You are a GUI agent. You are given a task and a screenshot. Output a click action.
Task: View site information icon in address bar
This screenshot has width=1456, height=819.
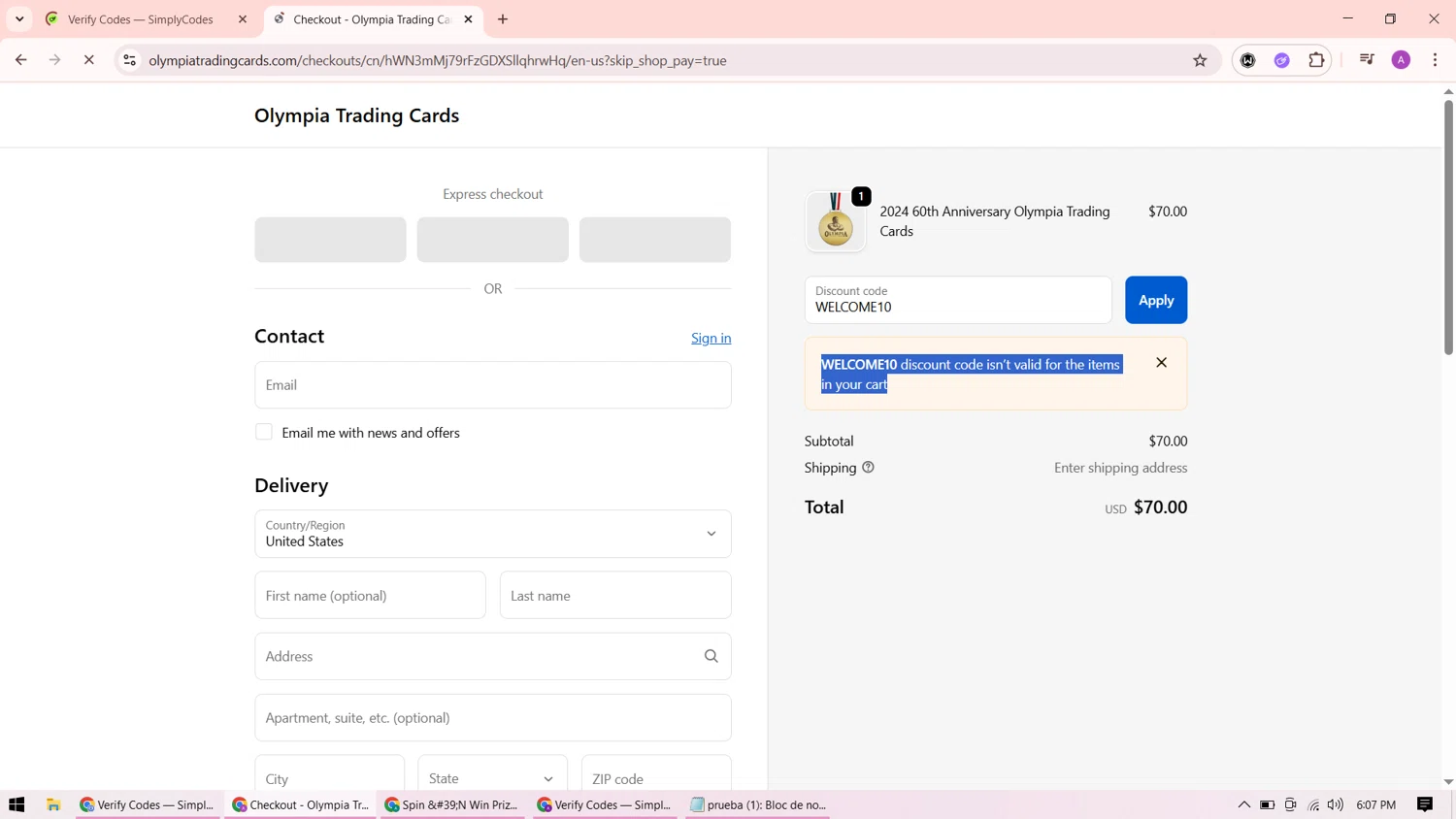[129, 60]
